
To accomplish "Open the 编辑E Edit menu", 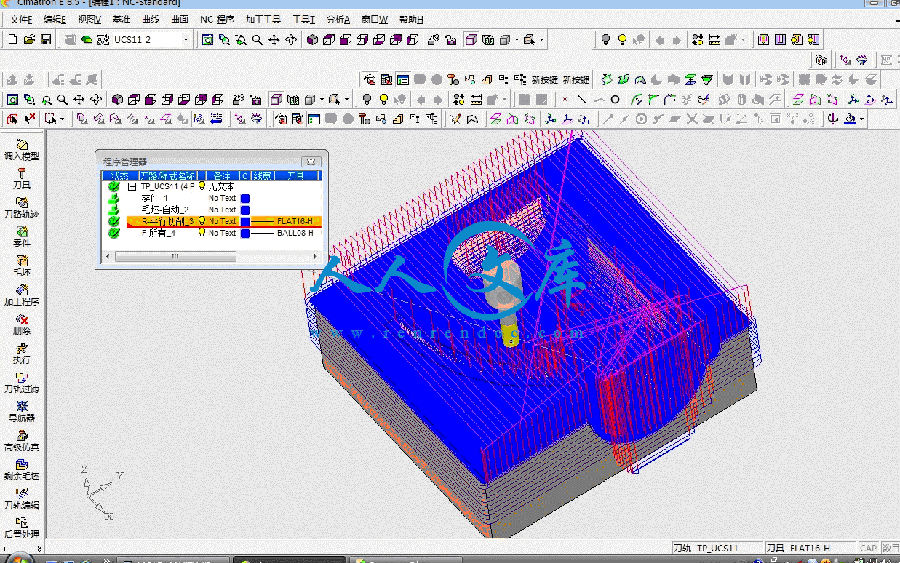I will point(55,20).
